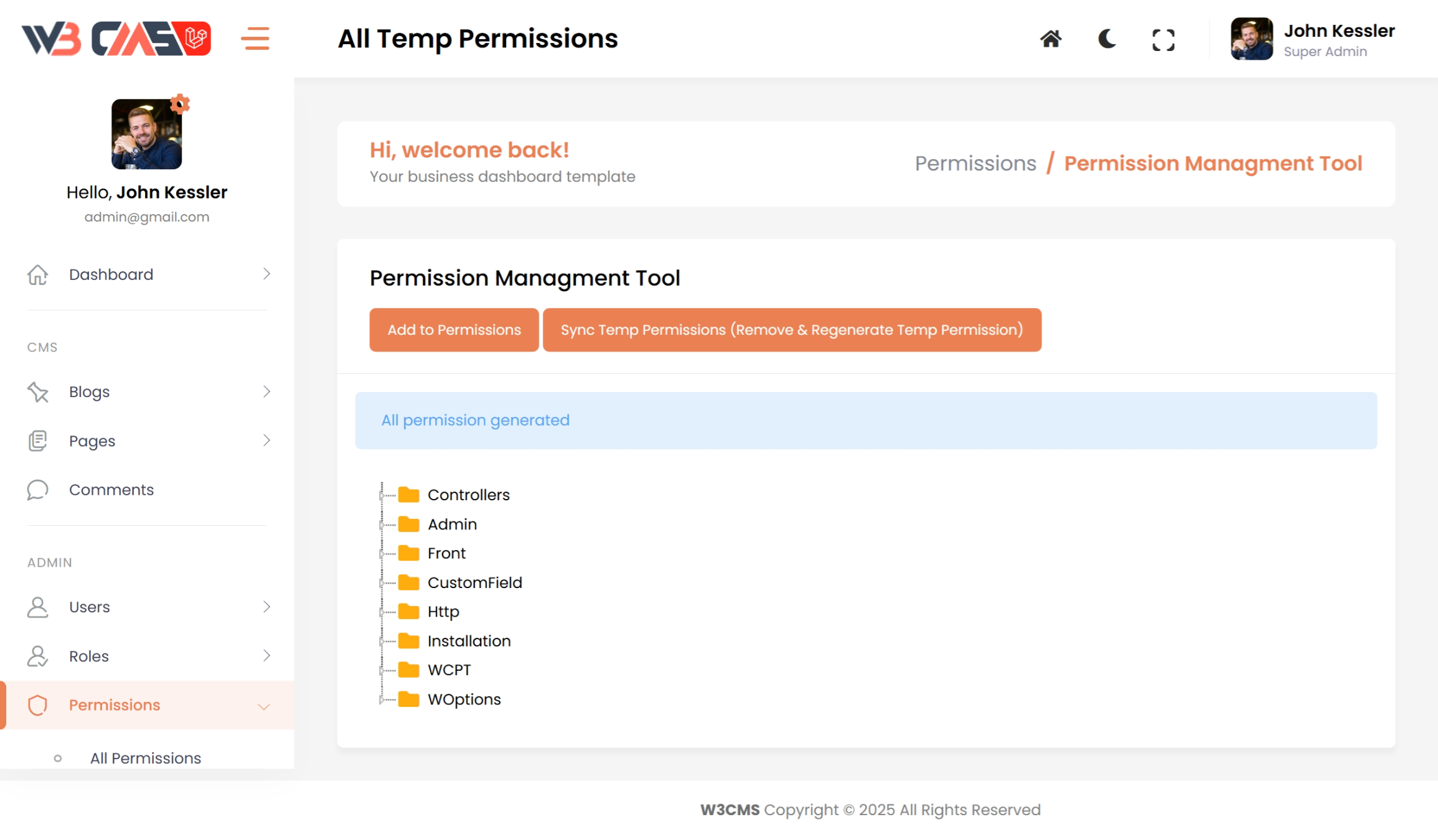Click the Comments speech bubble icon
1438x840 pixels.
point(37,490)
